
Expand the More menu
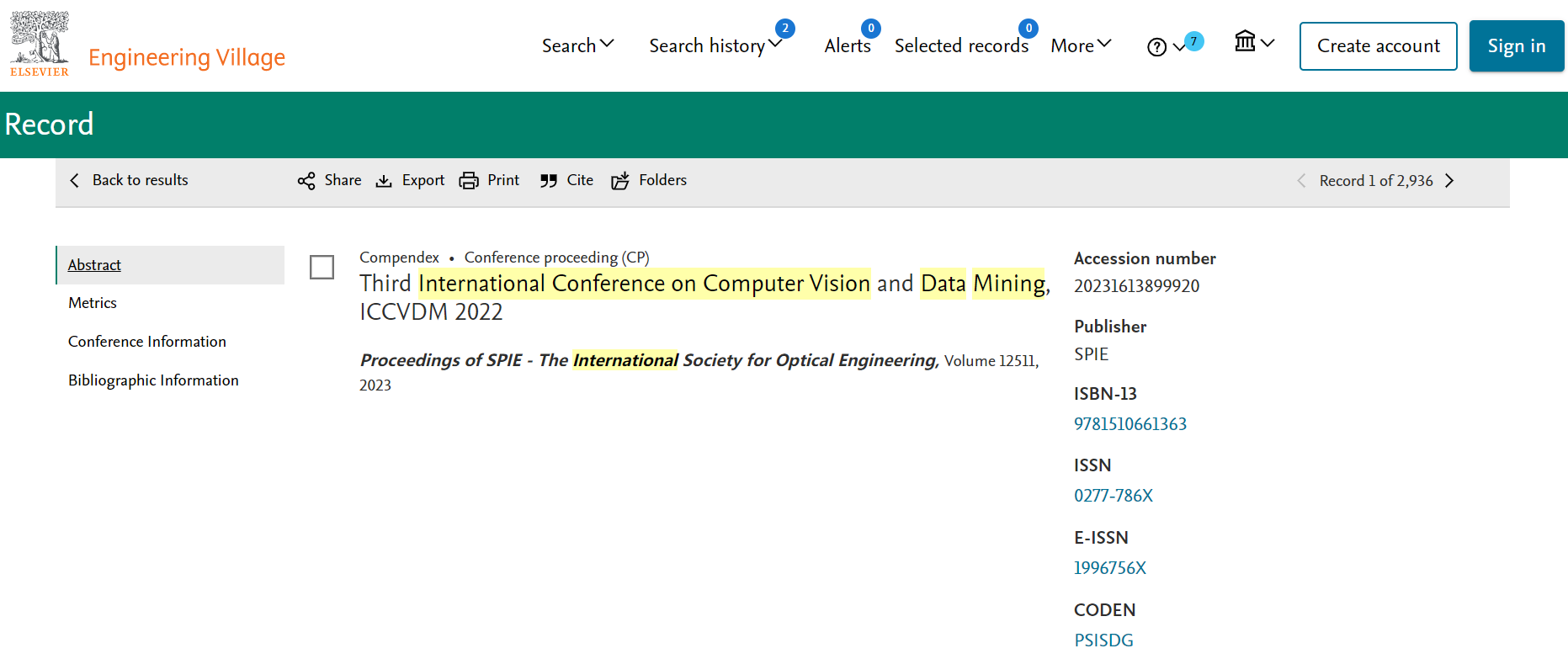click(x=1081, y=45)
